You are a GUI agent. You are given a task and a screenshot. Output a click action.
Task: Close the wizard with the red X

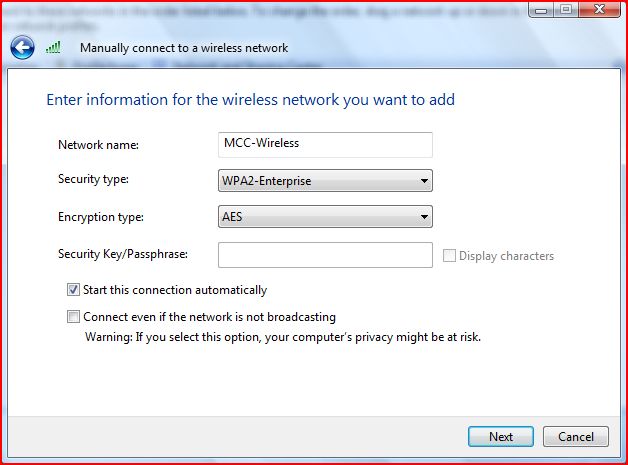pos(599,10)
